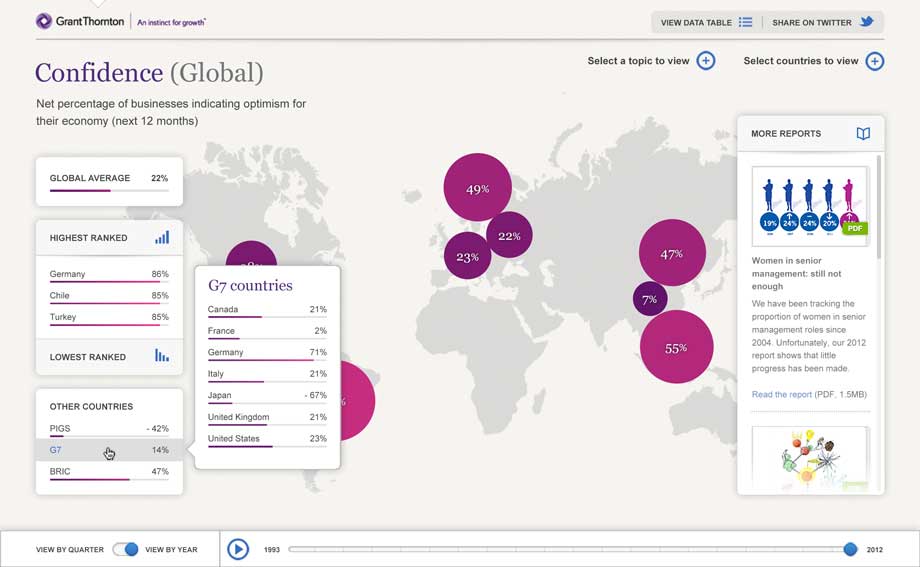920x567 pixels.
Task: Select the BRIC country group
Action: point(61,471)
